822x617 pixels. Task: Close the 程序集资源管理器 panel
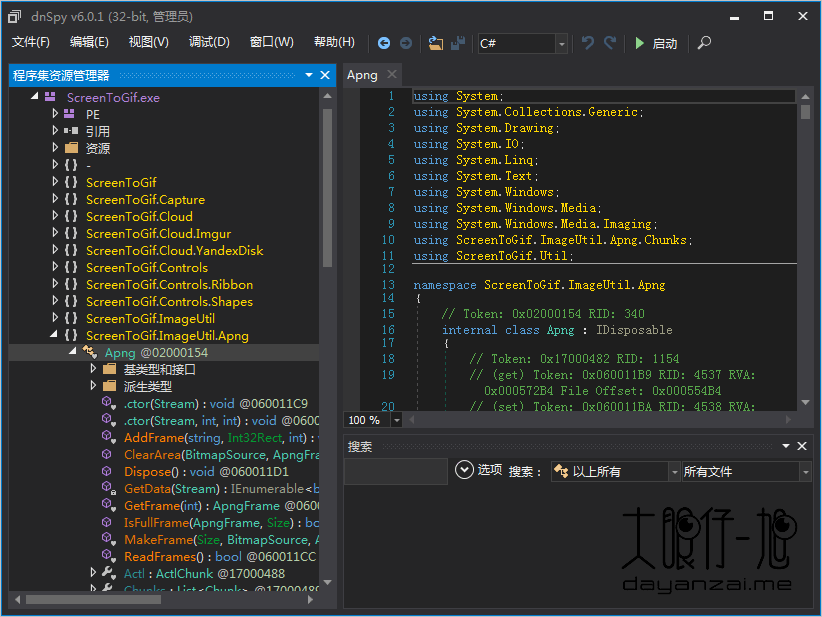tap(325, 75)
